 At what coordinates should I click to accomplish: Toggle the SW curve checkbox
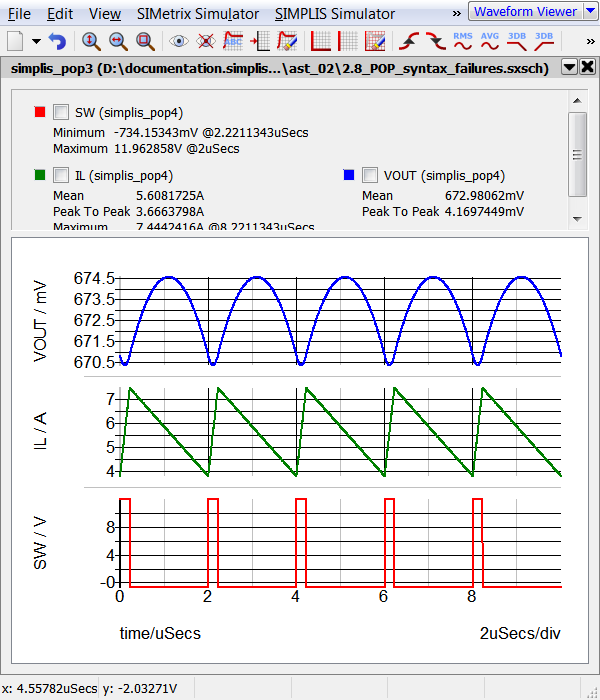[x=60, y=112]
